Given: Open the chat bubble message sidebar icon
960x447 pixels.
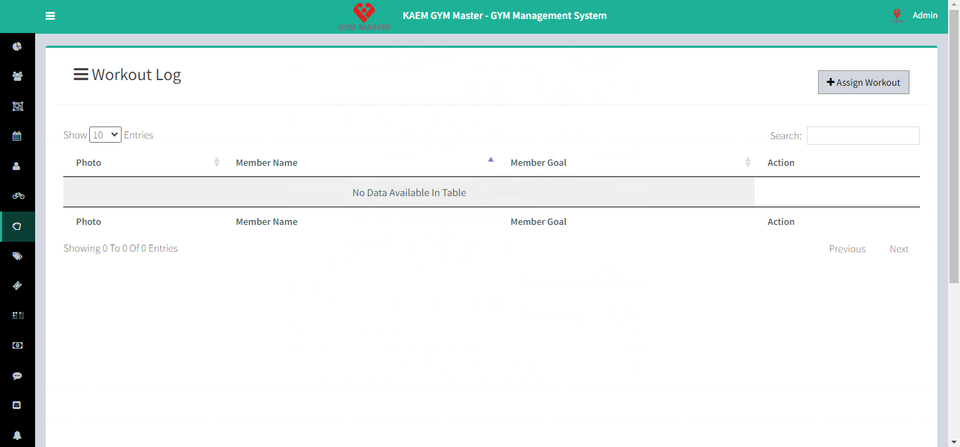Looking at the screenshot, I should [17, 376].
